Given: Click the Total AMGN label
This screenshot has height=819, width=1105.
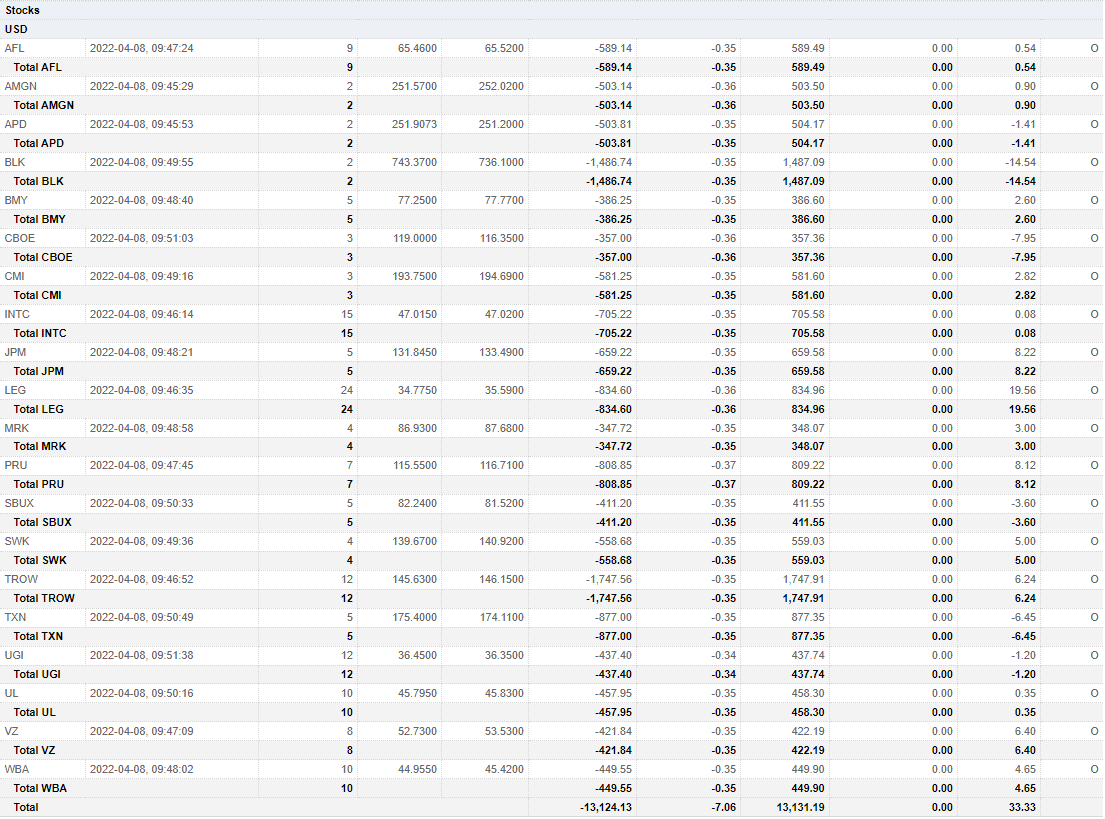Looking at the screenshot, I should (x=44, y=106).
